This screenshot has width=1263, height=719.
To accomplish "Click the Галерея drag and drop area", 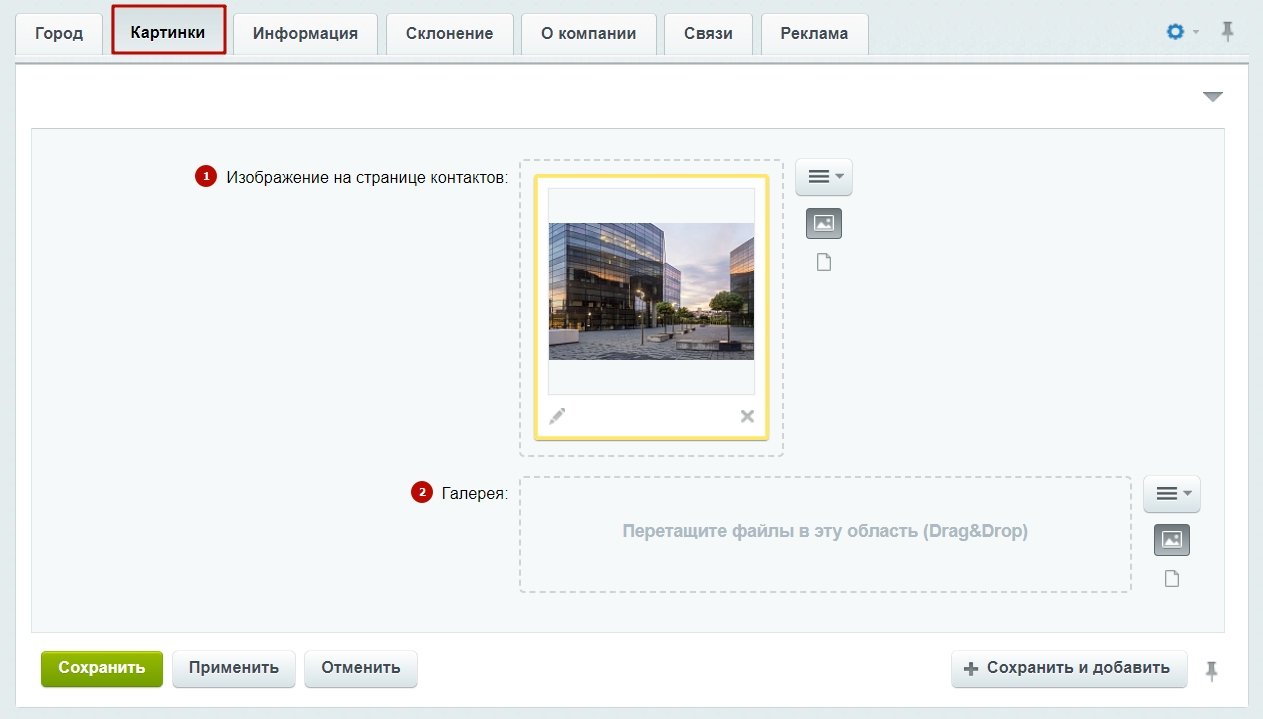I will [825, 534].
